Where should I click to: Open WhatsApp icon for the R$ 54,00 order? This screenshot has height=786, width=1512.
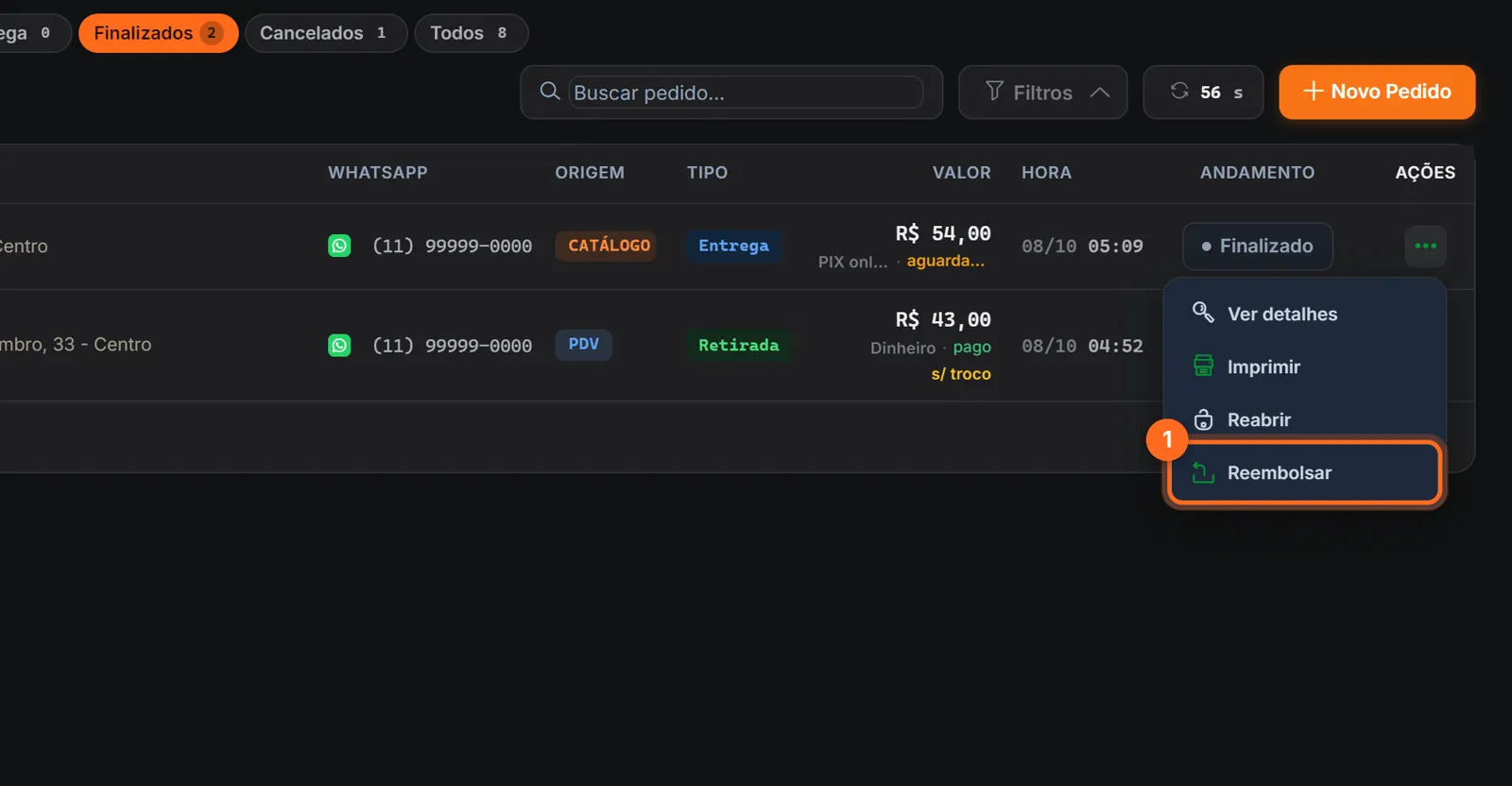(x=339, y=246)
